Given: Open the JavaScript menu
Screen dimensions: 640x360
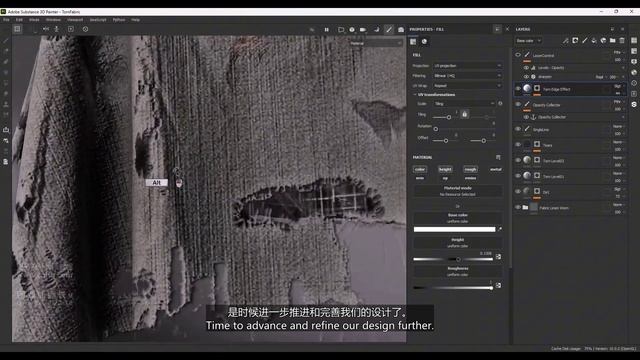Looking at the screenshot, I should [x=98, y=20].
